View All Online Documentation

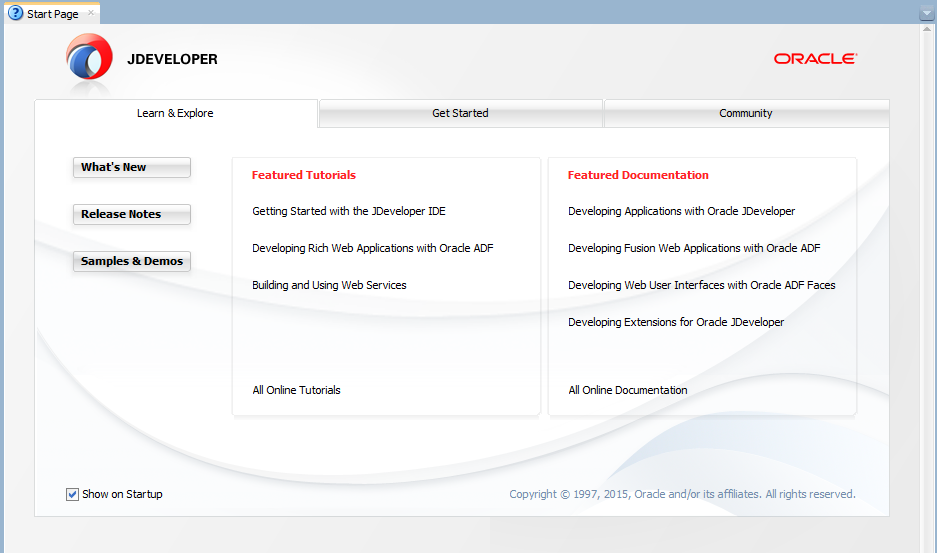(627, 390)
